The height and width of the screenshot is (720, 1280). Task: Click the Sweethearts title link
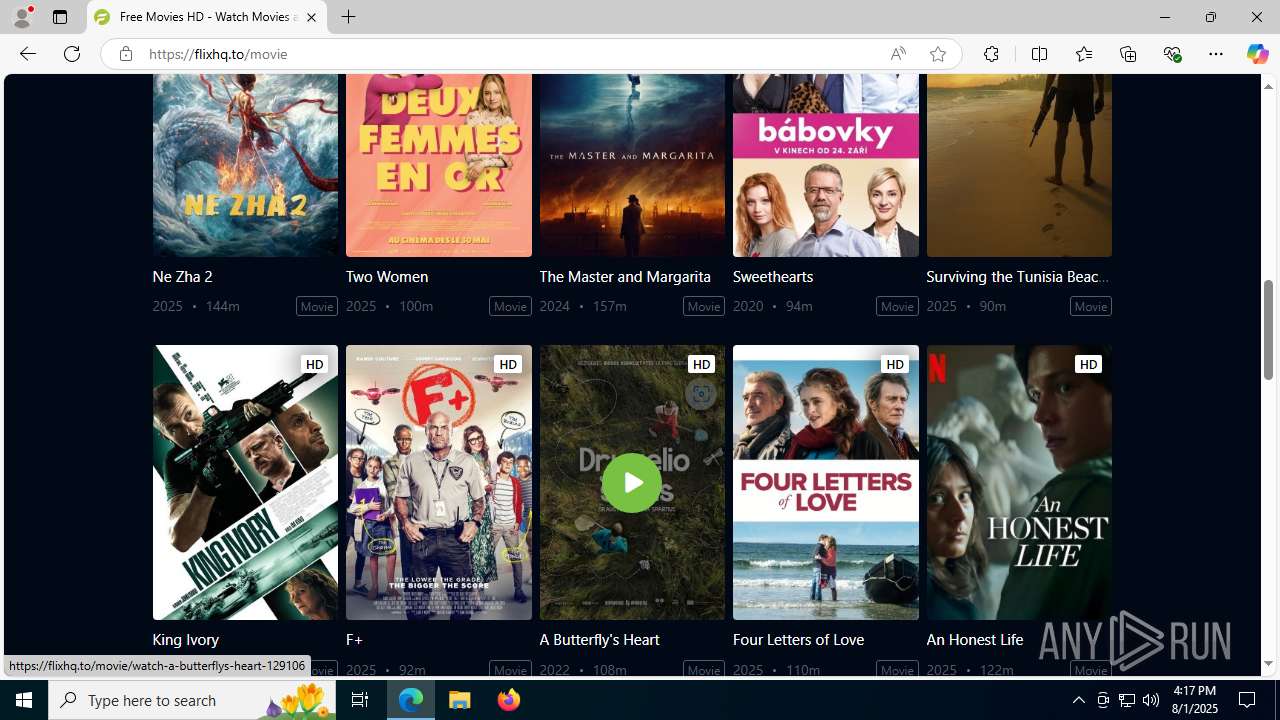(773, 276)
